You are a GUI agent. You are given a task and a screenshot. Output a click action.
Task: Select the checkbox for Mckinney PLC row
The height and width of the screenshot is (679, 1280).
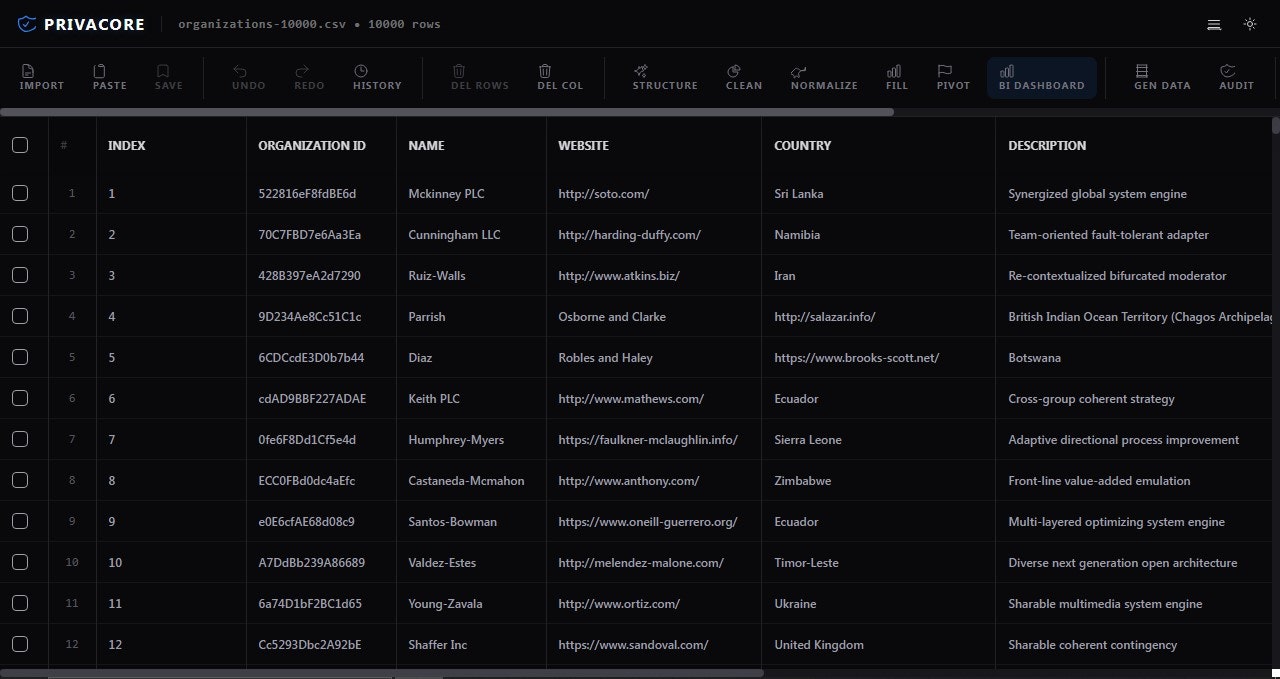click(20, 193)
